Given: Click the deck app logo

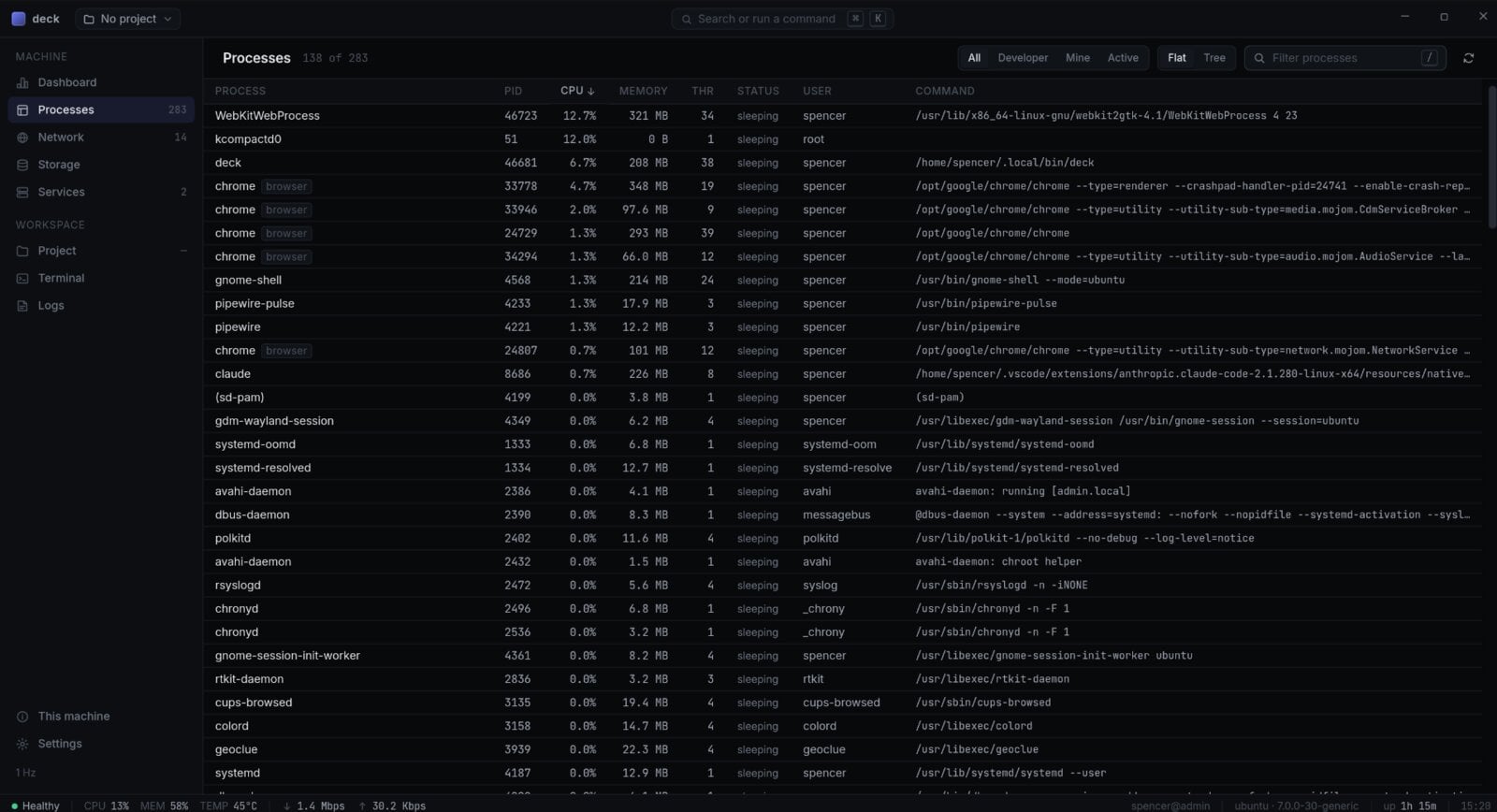Looking at the screenshot, I should tap(19, 19).
